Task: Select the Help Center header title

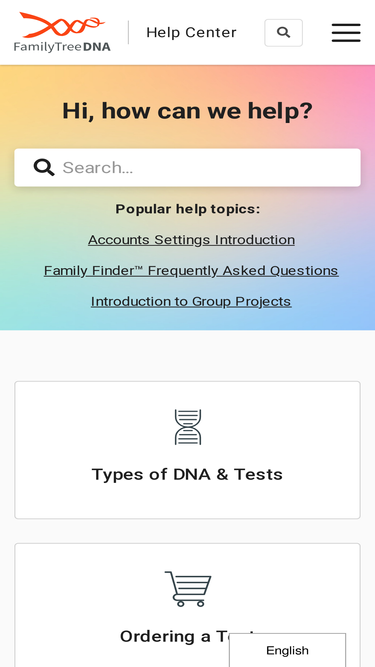Action: click(x=191, y=32)
